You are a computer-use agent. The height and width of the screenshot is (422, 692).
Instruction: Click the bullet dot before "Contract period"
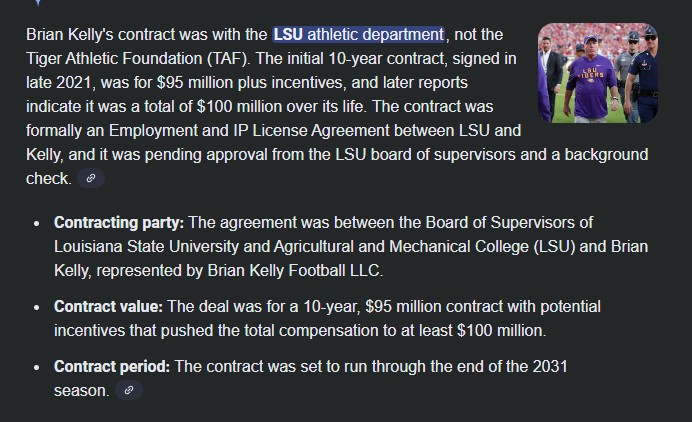pos(36,368)
